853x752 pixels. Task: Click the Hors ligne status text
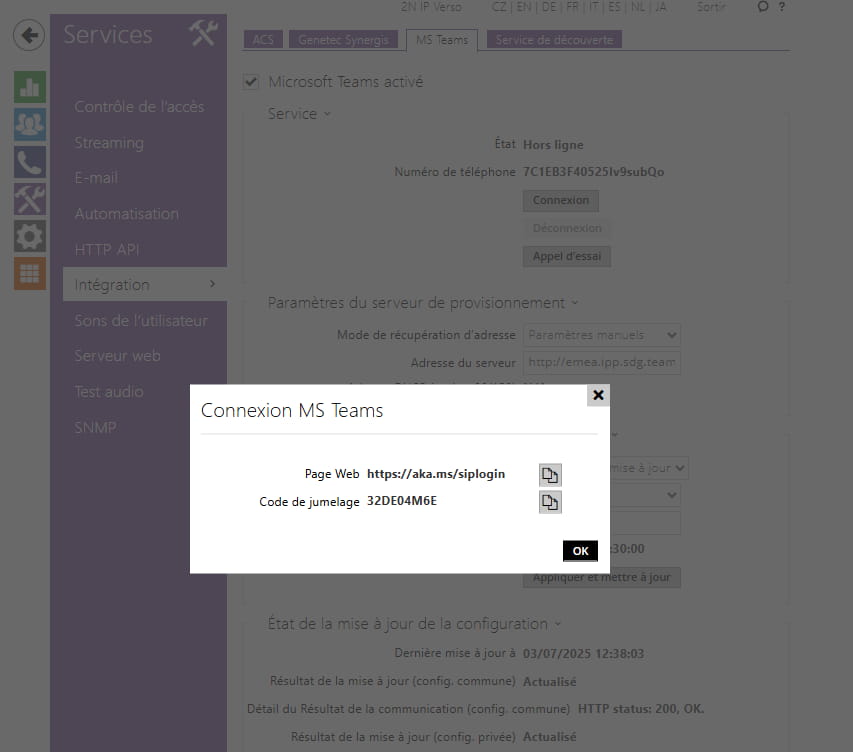[553, 145]
